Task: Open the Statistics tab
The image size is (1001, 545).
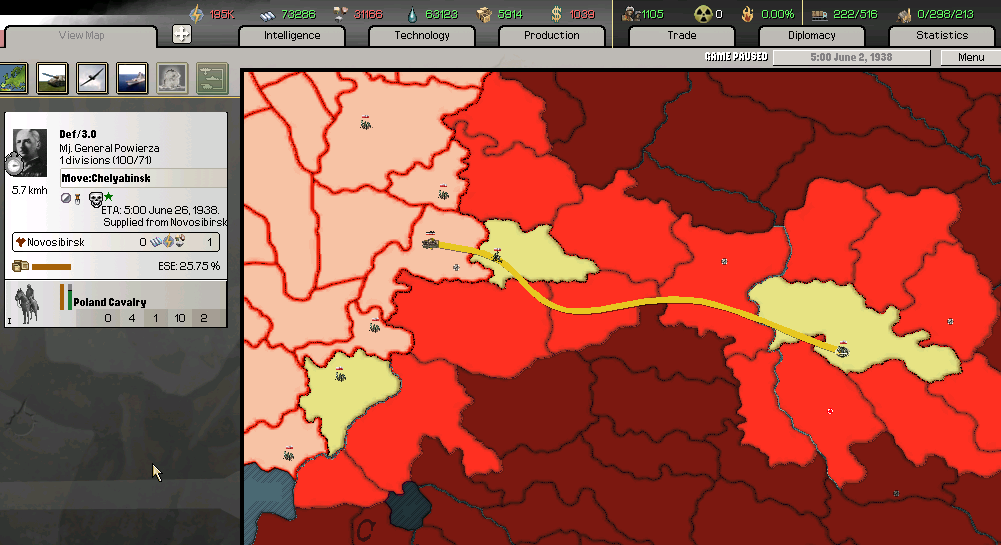Action: coord(942,36)
